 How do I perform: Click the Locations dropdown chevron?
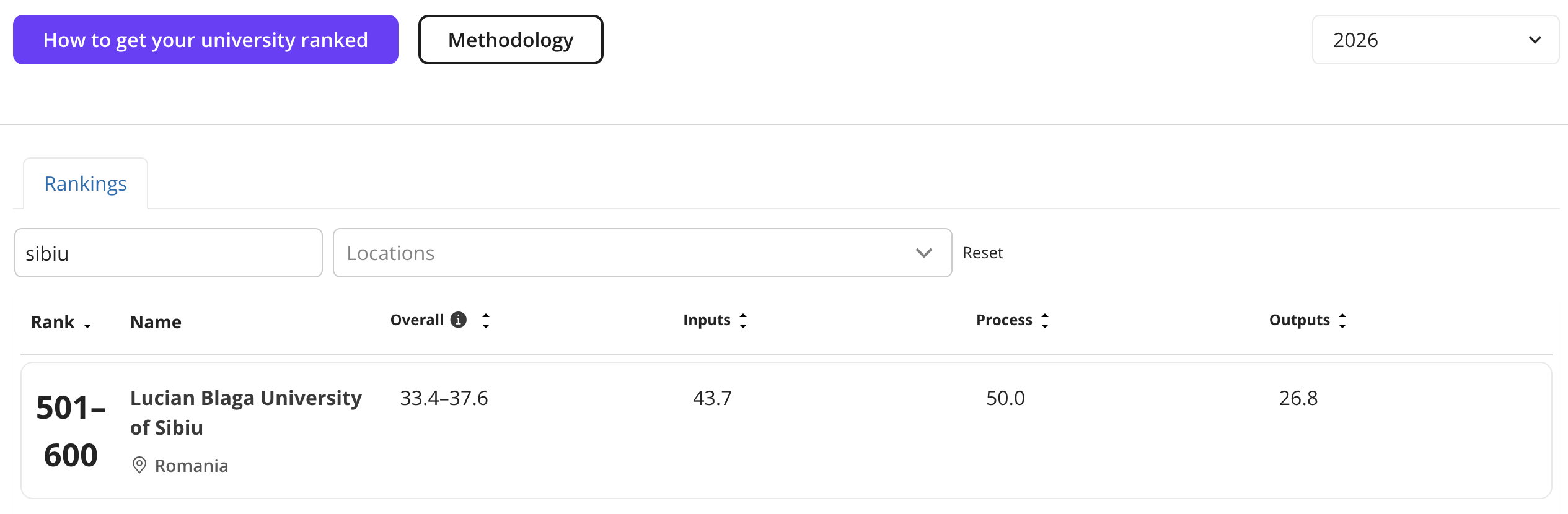coord(923,253)
